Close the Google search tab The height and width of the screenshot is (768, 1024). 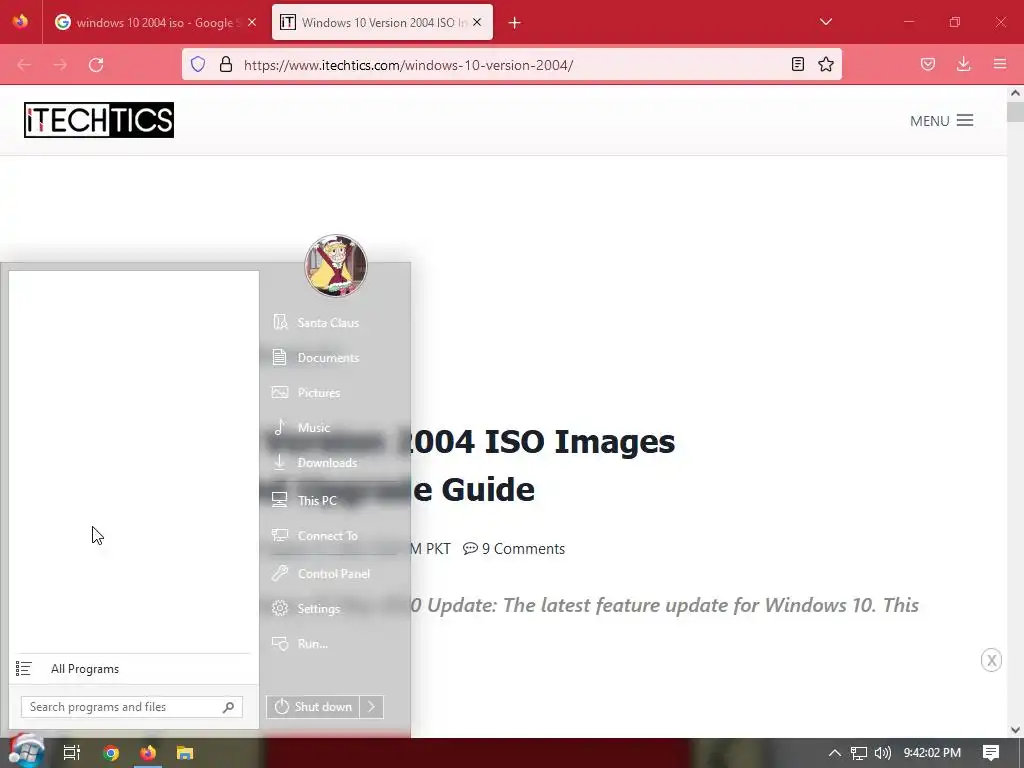[x=252, y=22]
